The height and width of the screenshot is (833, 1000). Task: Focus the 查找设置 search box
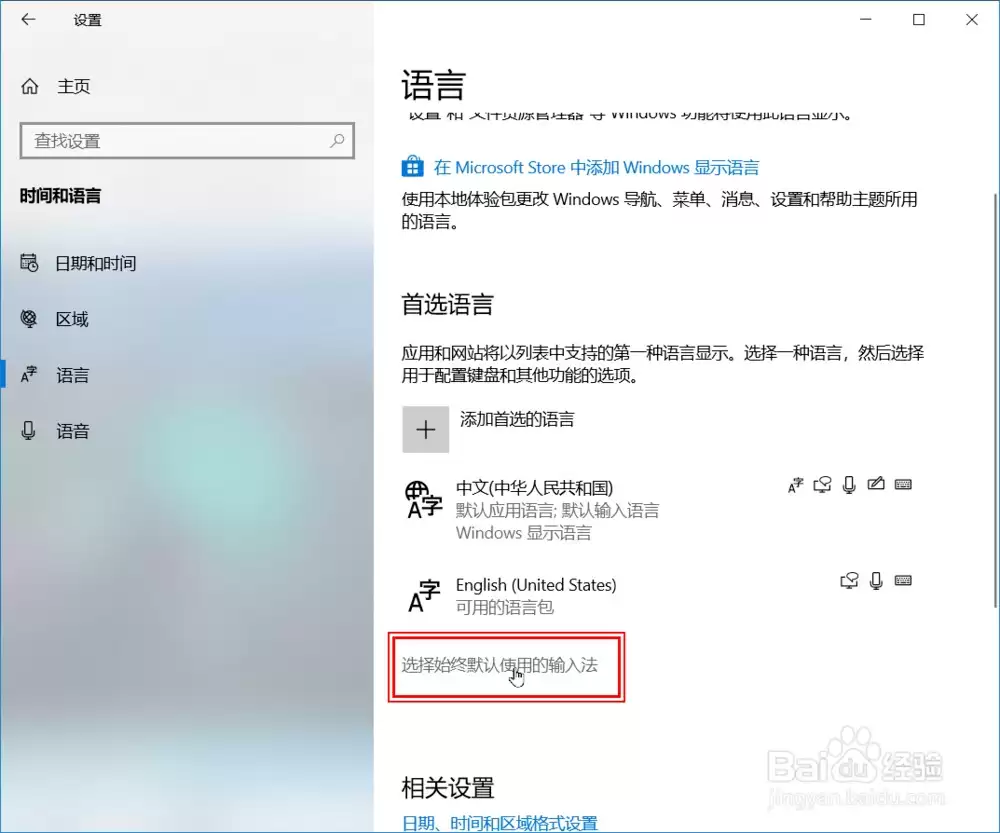(187, 141)
